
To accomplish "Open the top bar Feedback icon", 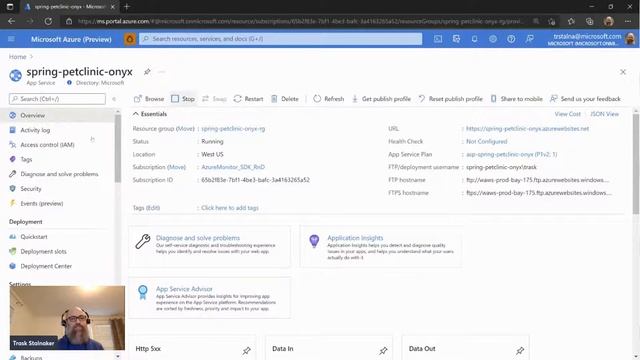I will tap(530, 39).
